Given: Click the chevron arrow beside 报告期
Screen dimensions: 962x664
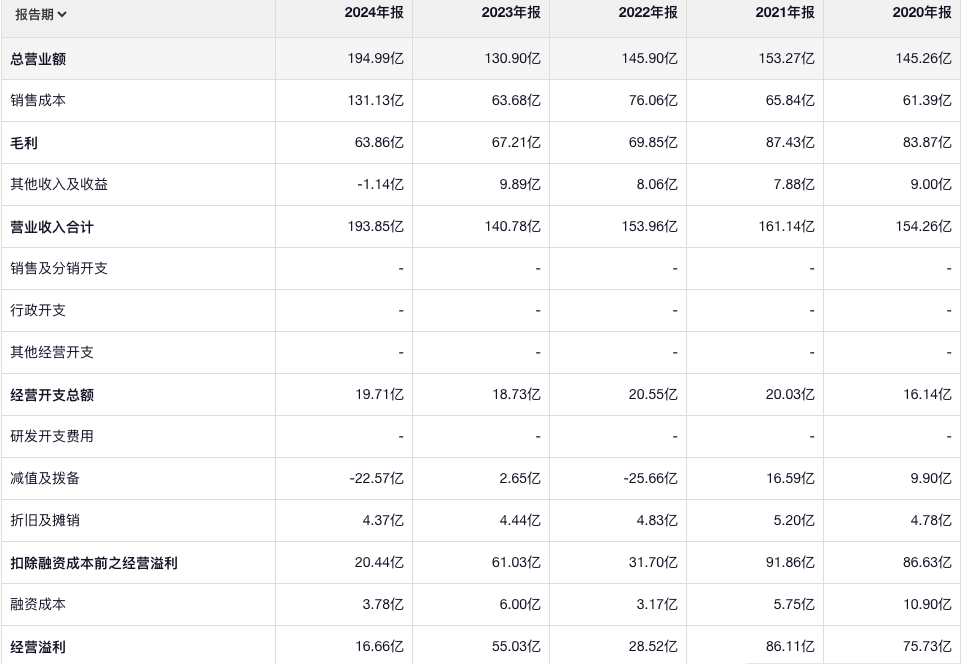Looking at the screenshot, I should (62, 14).
